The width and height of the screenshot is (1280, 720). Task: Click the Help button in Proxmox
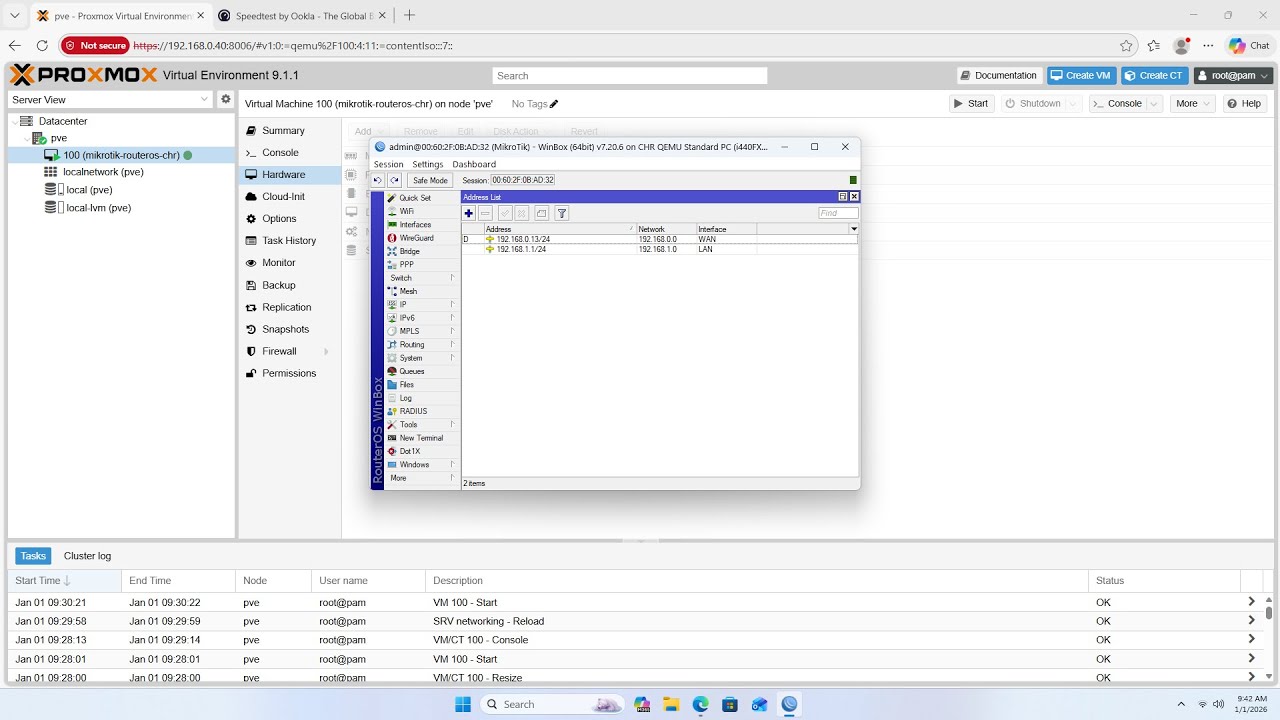pyautogui.click(x=1245, y=104)
